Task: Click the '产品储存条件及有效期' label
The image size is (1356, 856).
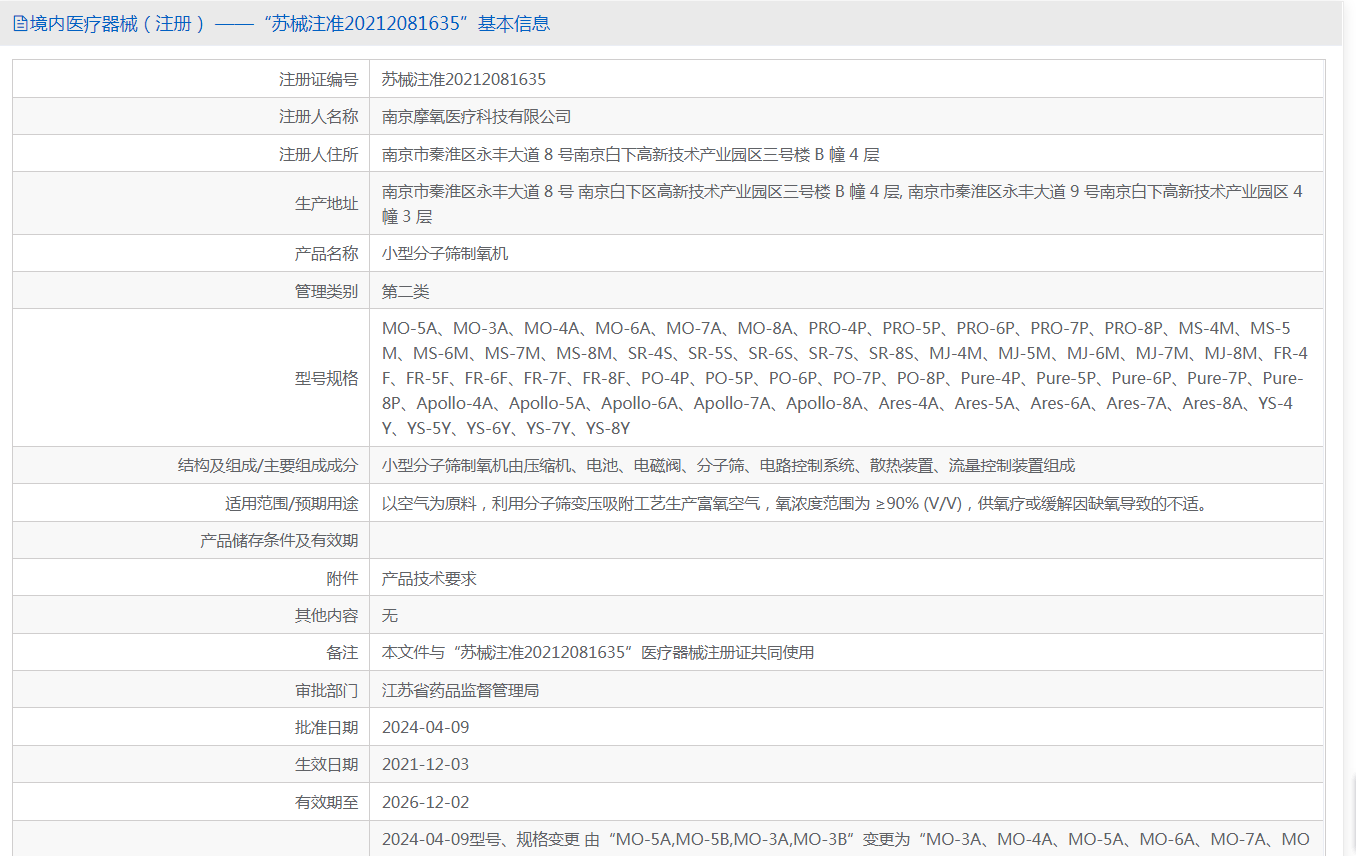Action: click(x=279, y=540)
